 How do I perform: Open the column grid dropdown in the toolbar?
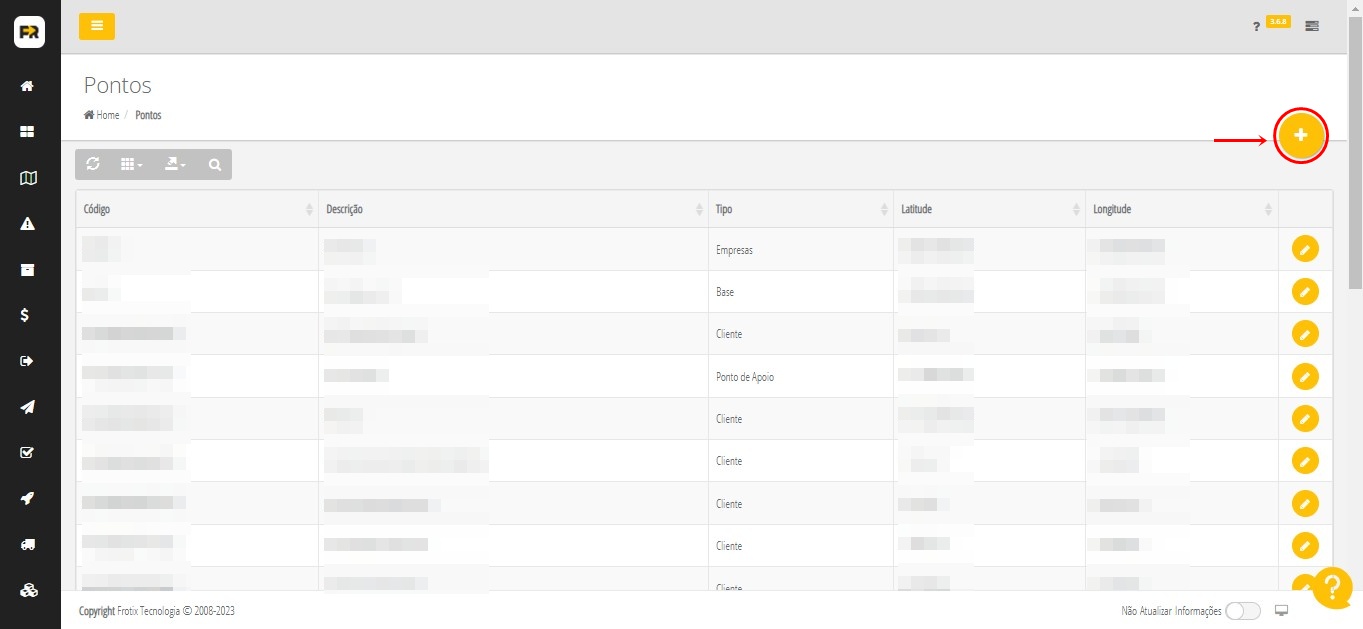[x=131, y=165]
